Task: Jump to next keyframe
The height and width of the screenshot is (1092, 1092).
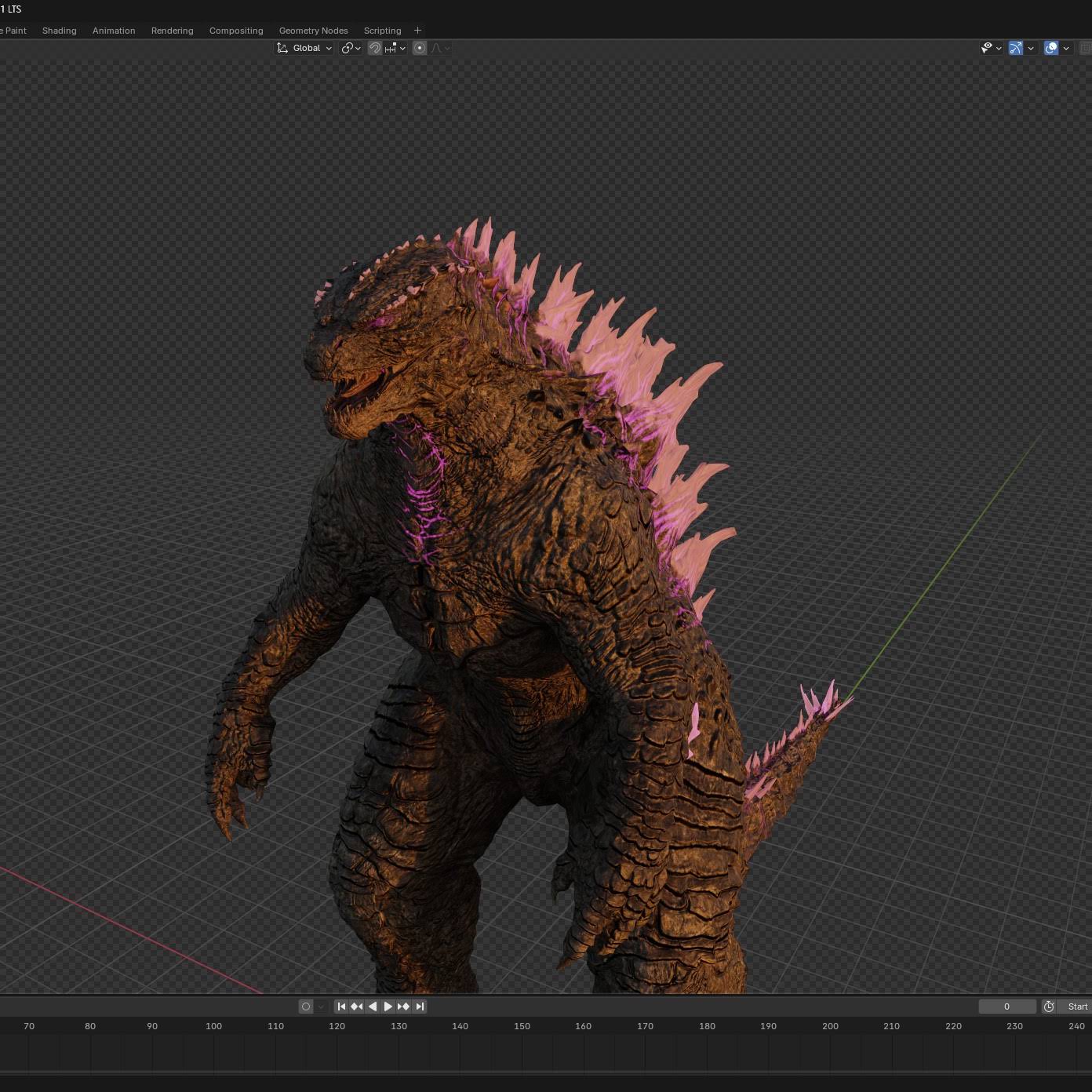Action: tap(403, 1006)
